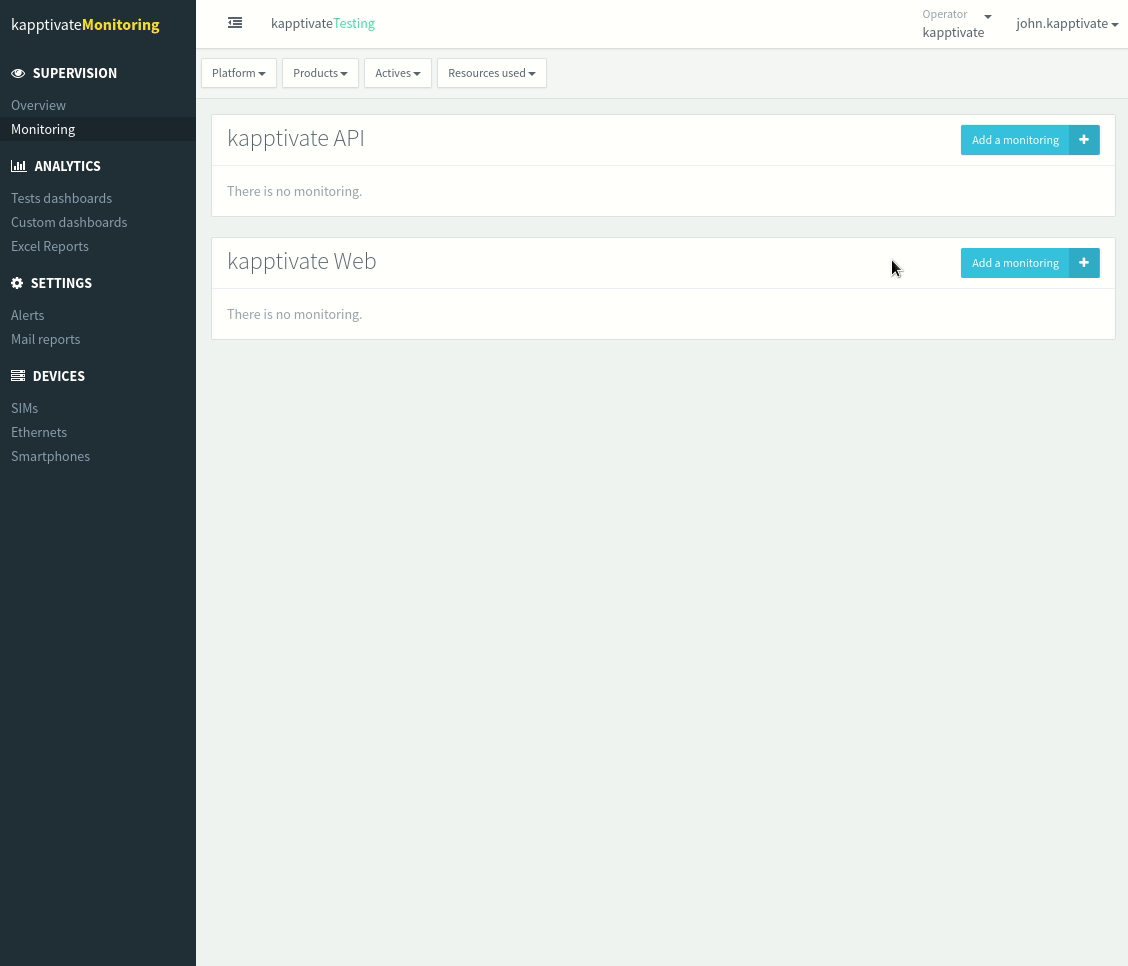Open Smartphones devices page

click(x=50, y=456)
